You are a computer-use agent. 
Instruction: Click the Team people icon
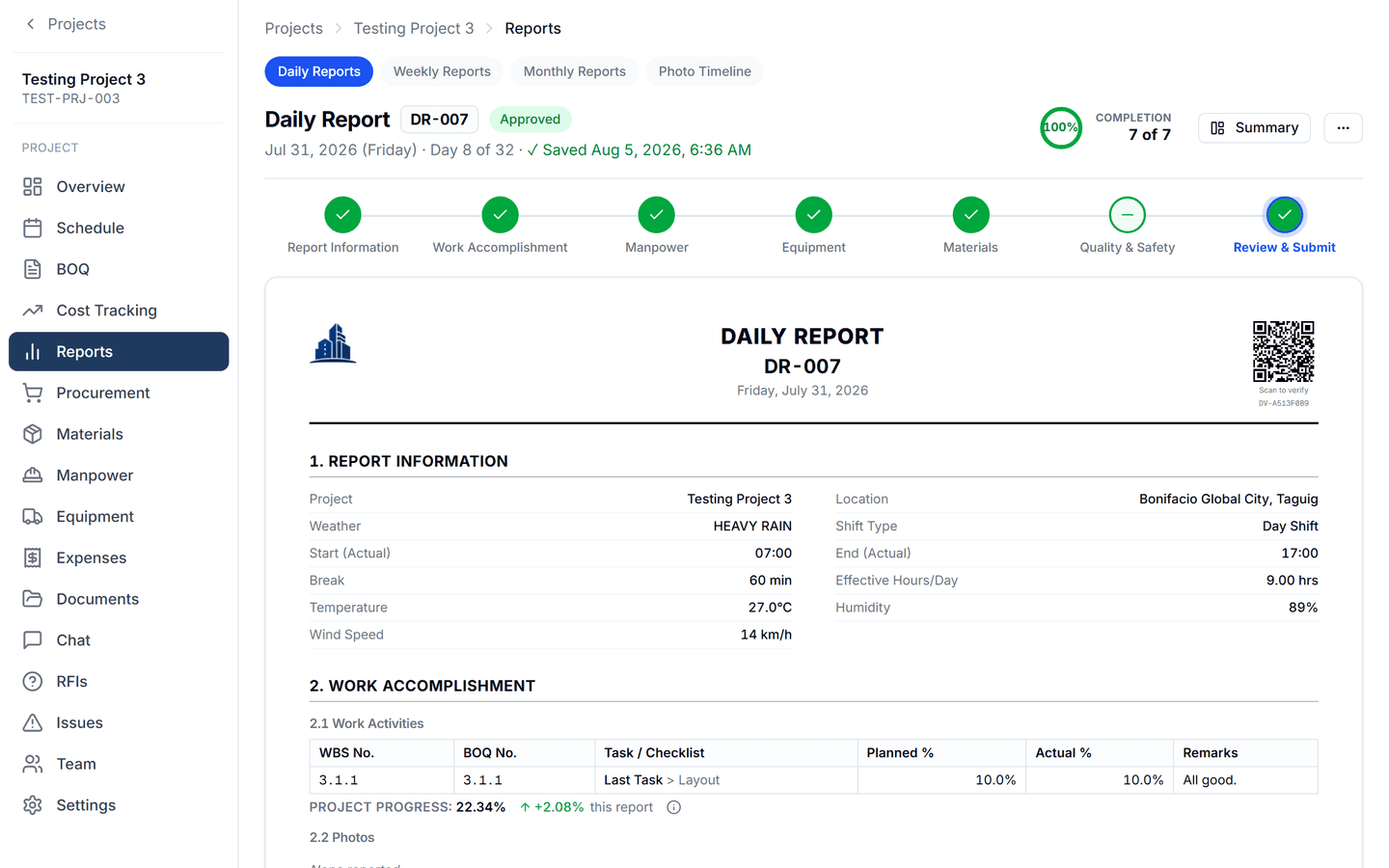click(x=33, y=764)
